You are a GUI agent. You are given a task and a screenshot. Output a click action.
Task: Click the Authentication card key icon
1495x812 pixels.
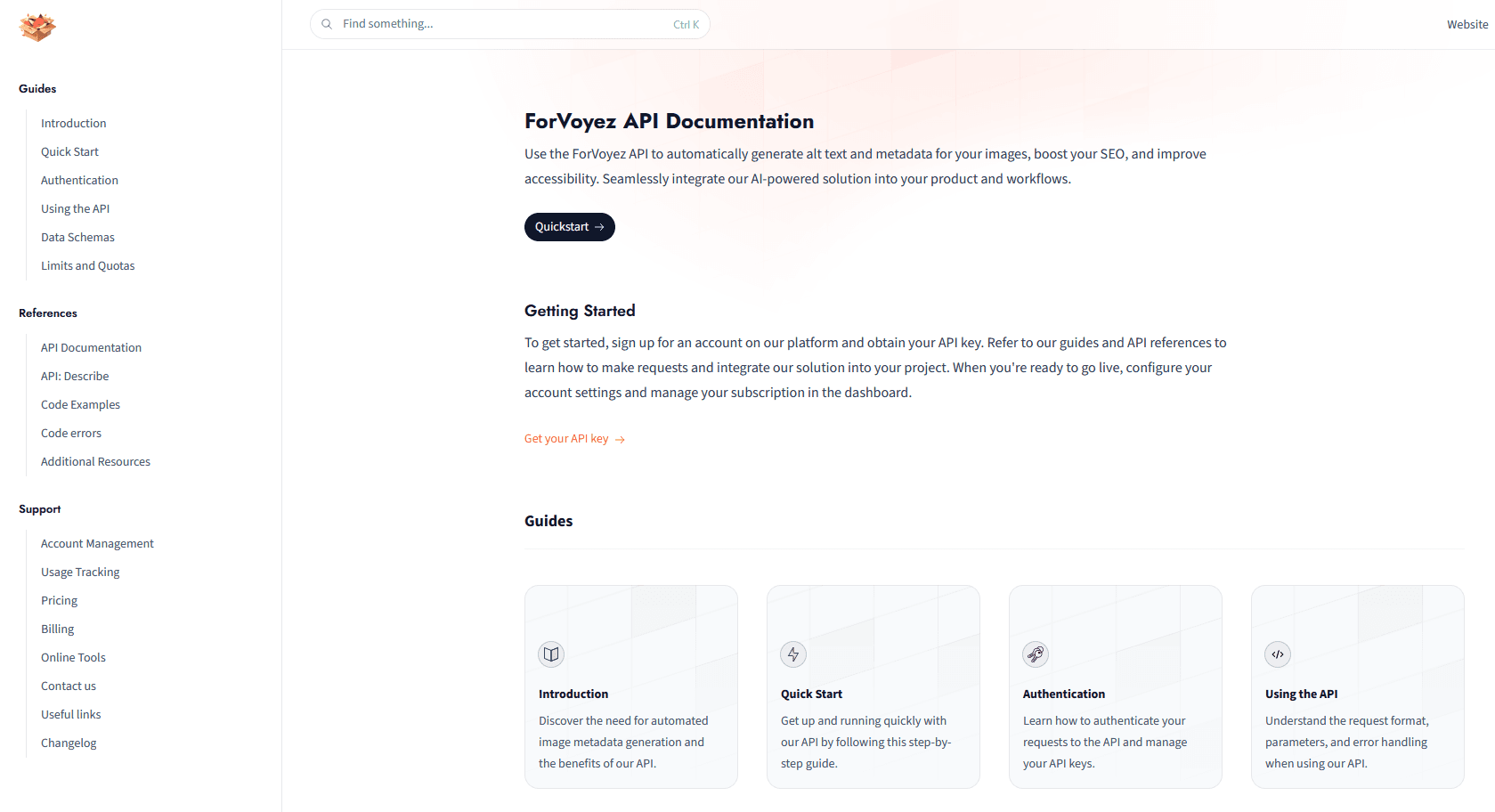coord(1036,654)
